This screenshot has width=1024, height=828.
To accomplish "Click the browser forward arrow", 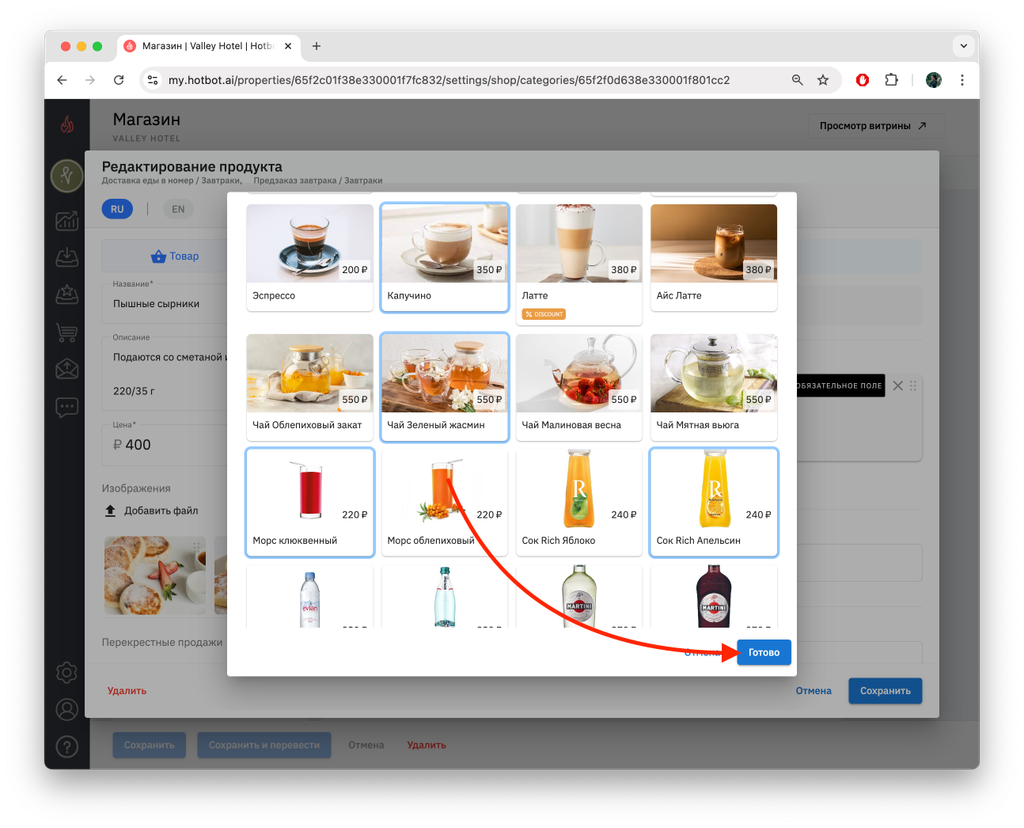I will (x=90, y=80).
